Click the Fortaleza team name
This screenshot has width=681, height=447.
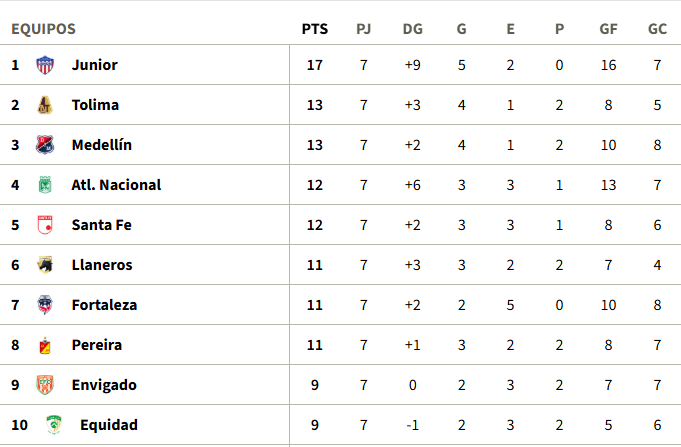pos(104,305)
